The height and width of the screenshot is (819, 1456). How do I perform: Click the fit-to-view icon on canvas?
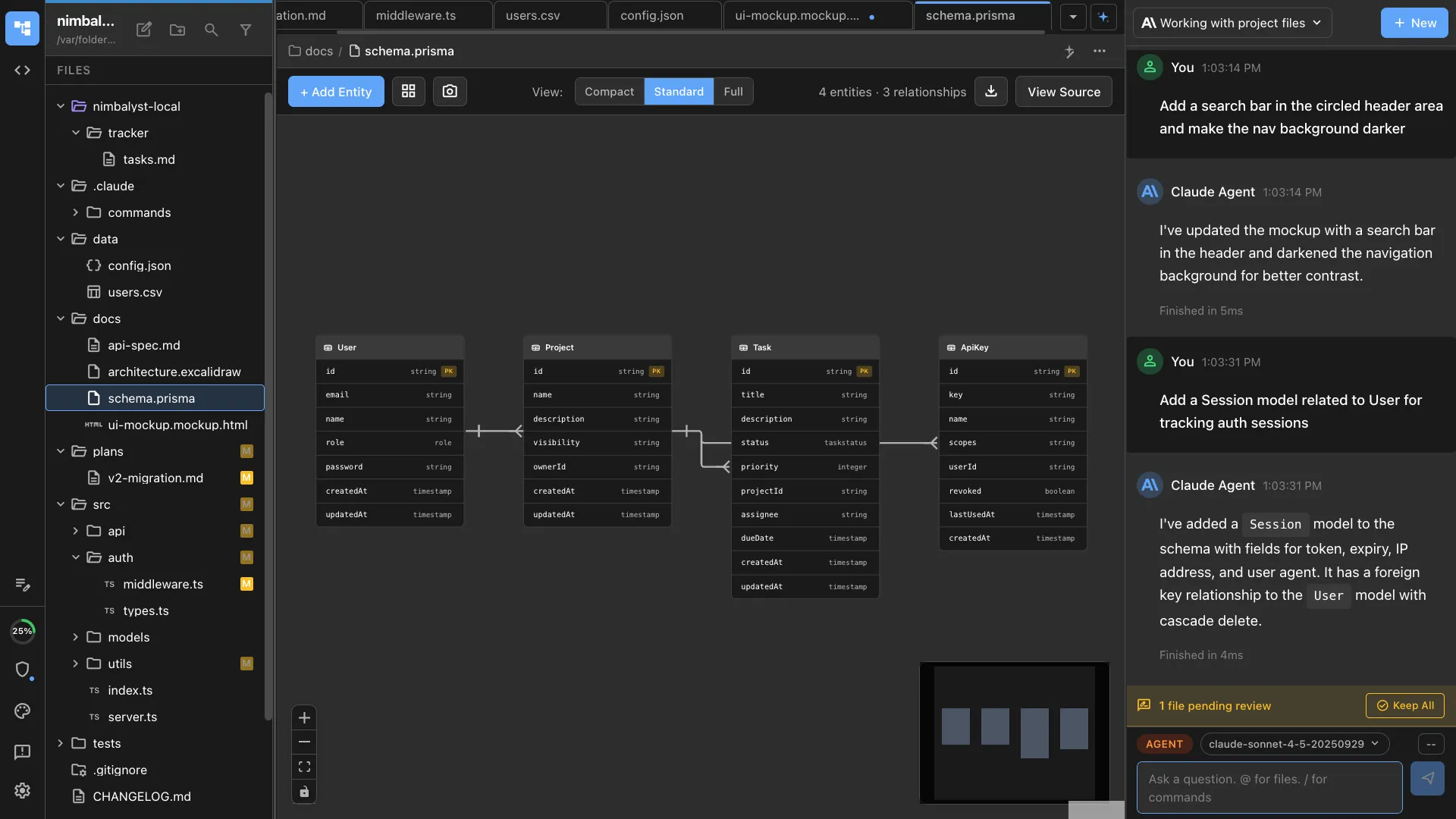[304, 767]
